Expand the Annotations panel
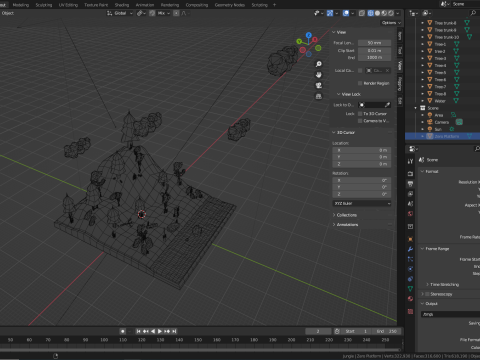The height and width of the screenshot is (360, 480). coord(334,225)
